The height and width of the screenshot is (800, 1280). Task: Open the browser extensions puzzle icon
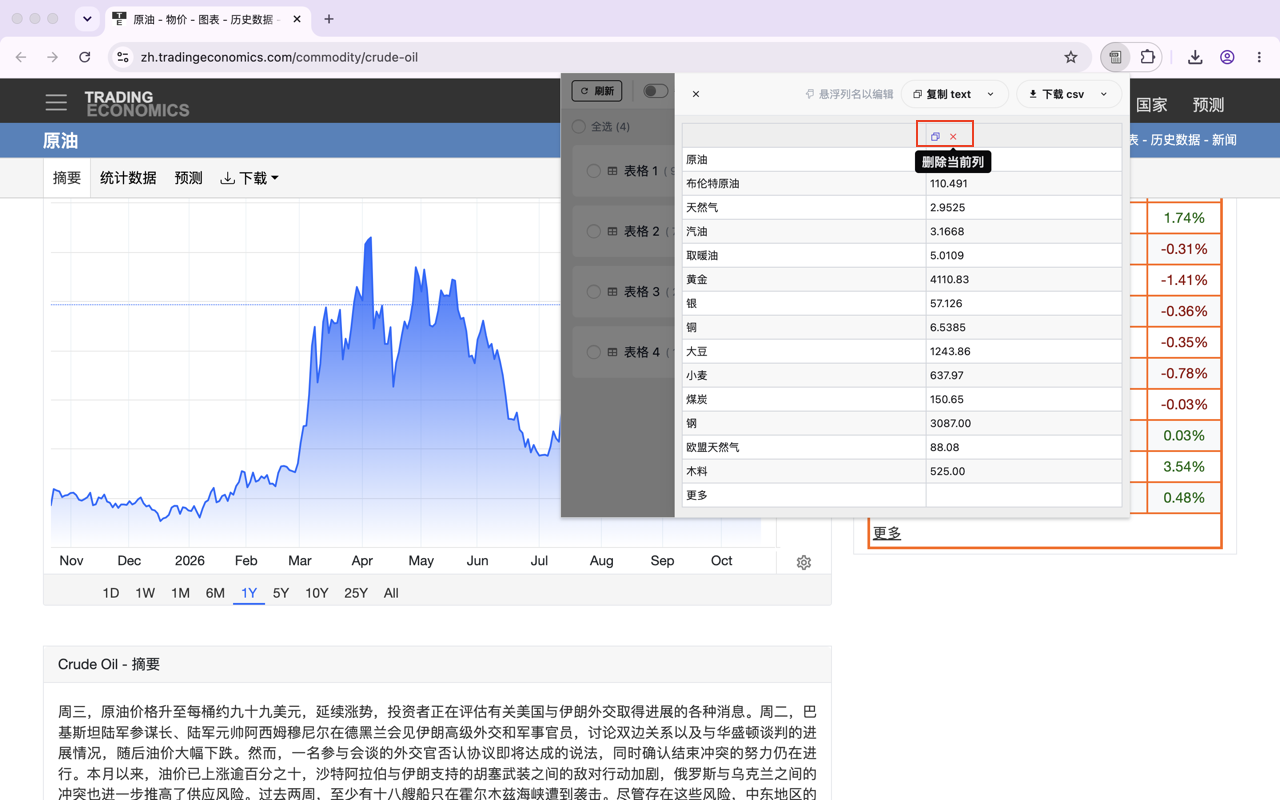pos(1148,57)
